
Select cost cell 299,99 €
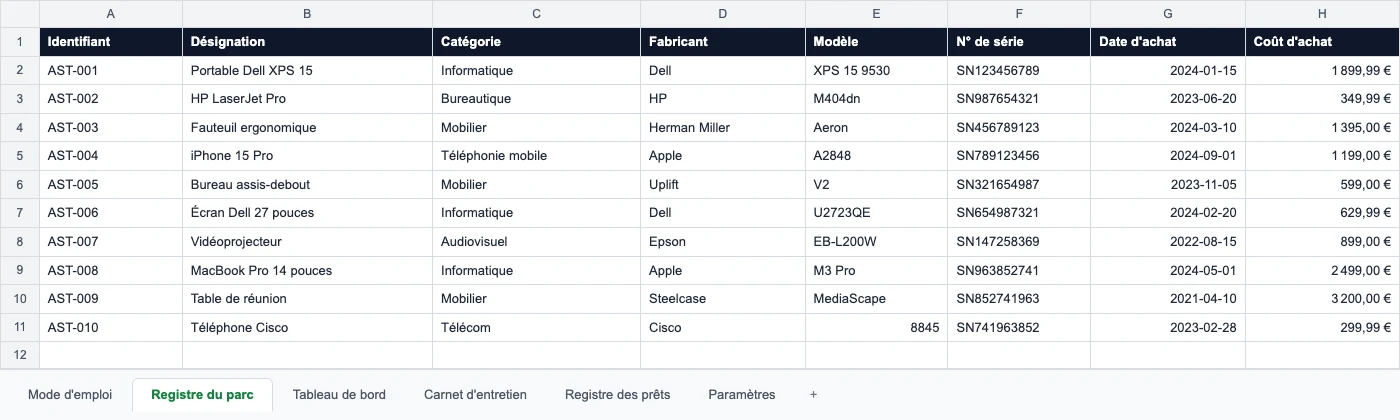1323,327
